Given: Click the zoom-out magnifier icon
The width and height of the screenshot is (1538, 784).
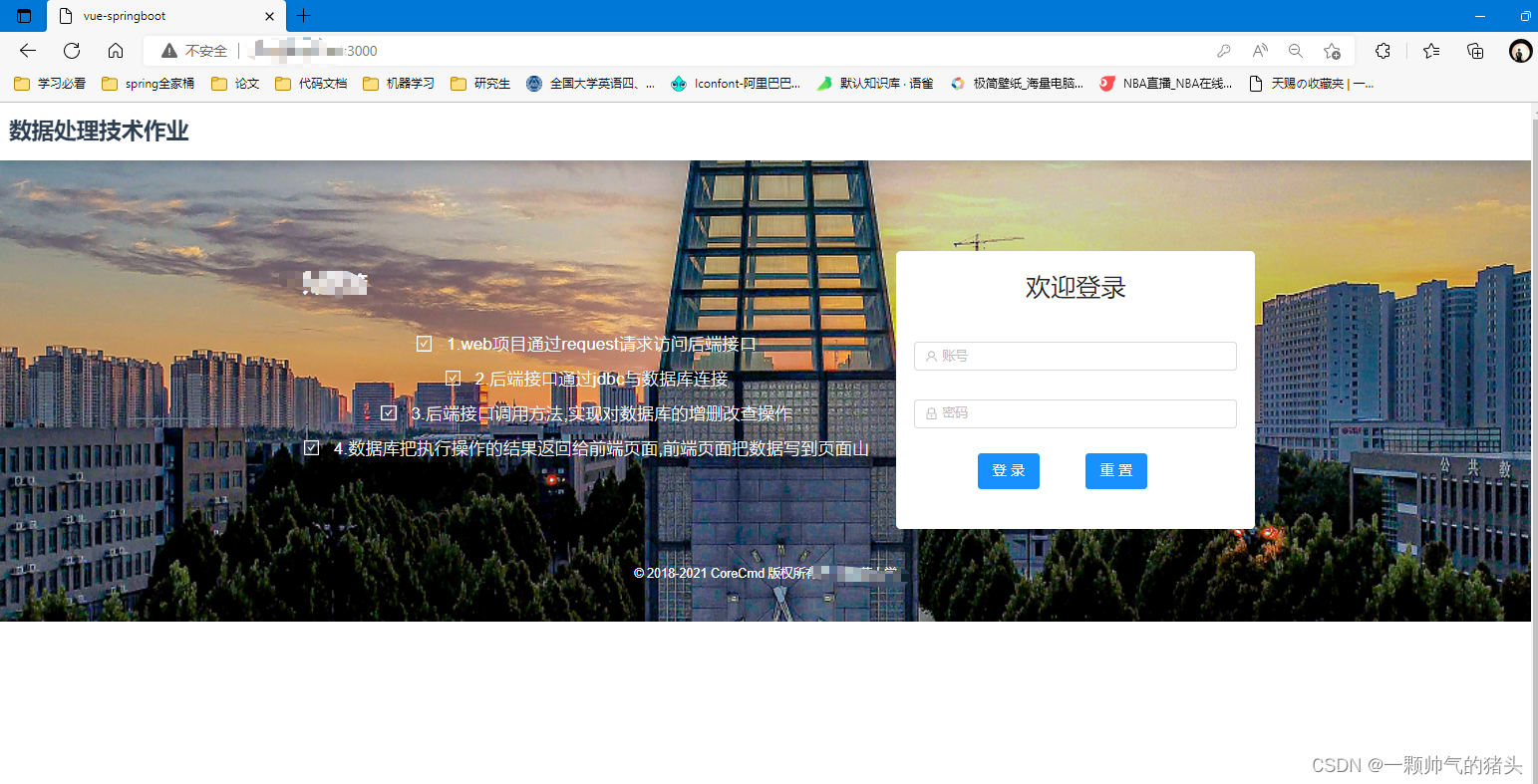Looking at the screenshot, I should [1295, 50].
